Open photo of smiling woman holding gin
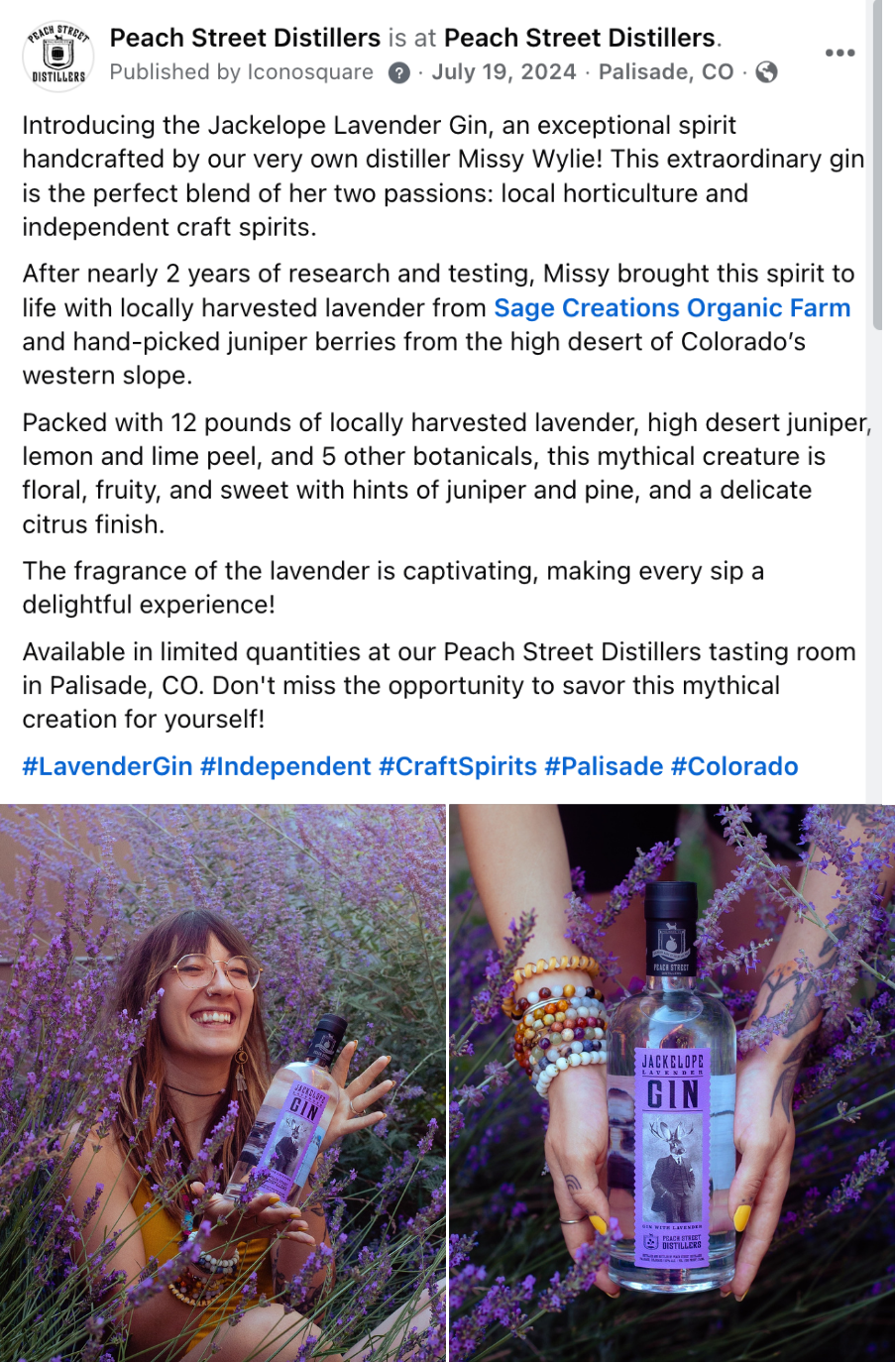 [x=223, y=1082]
